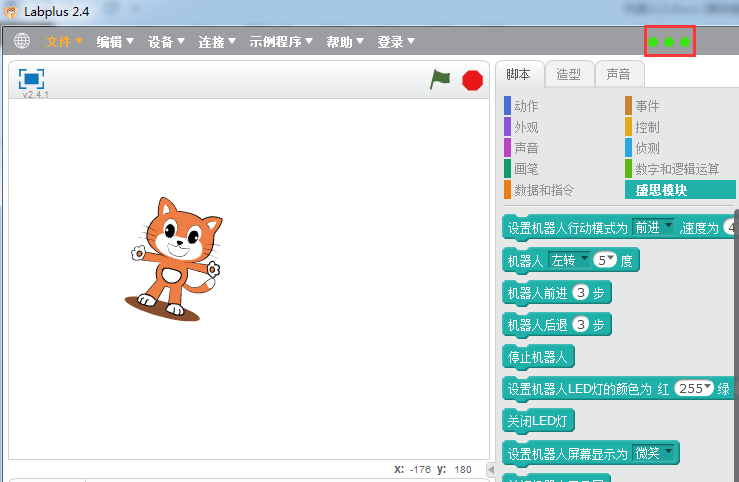This screenshot has width=739, height=482.
Task: Click the middle green status dot
Action: point(669,42)
